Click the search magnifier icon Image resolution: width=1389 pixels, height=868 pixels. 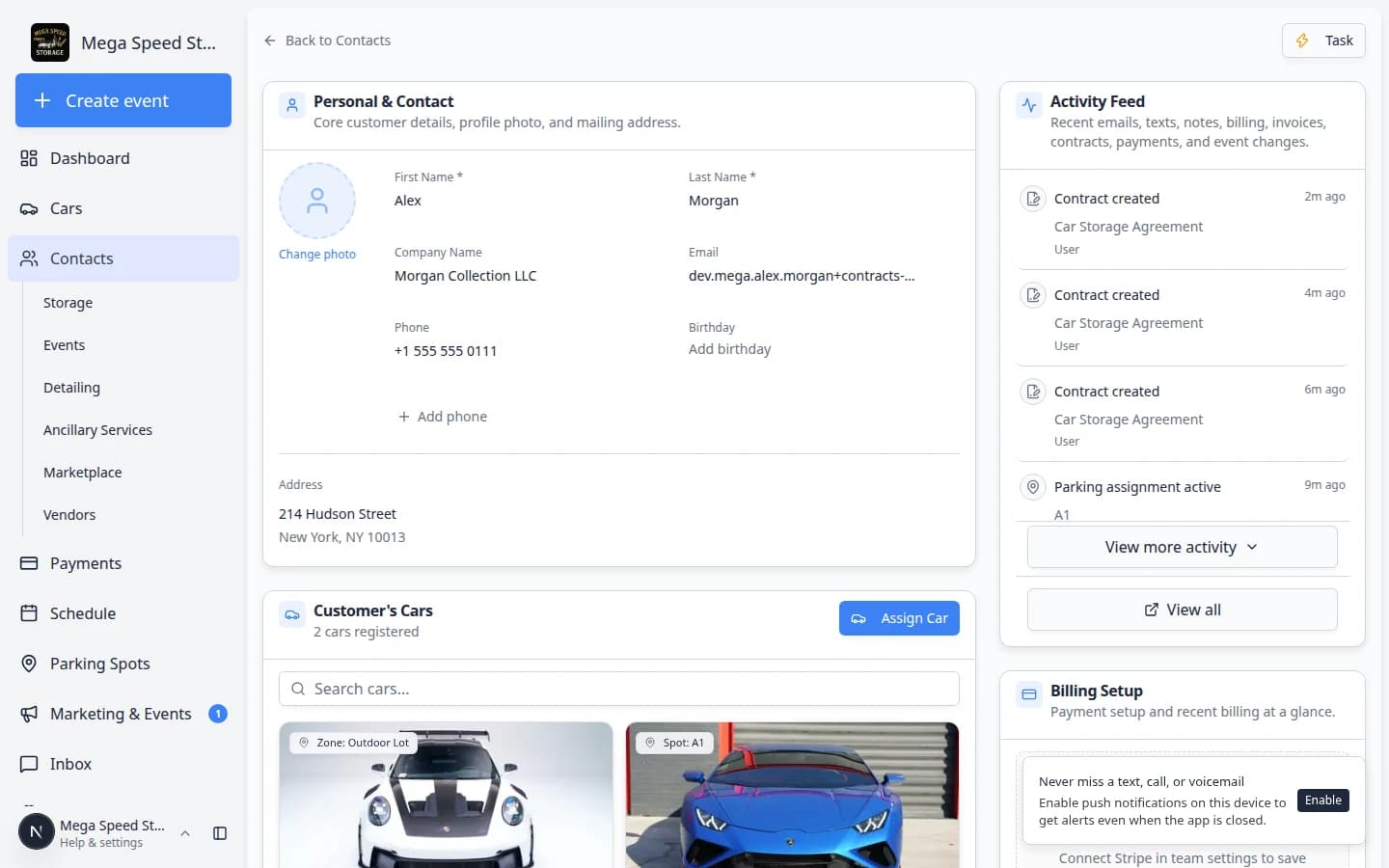coord(298,689)
